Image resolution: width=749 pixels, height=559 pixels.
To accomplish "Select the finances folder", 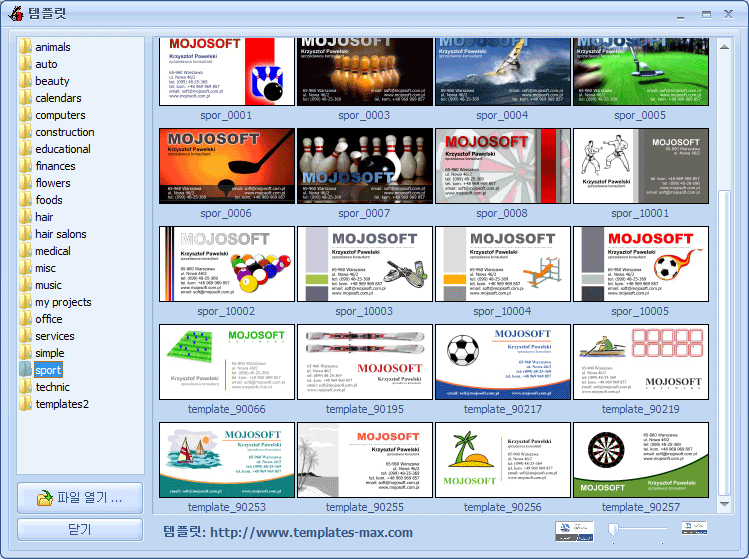I will pos(55,166).
